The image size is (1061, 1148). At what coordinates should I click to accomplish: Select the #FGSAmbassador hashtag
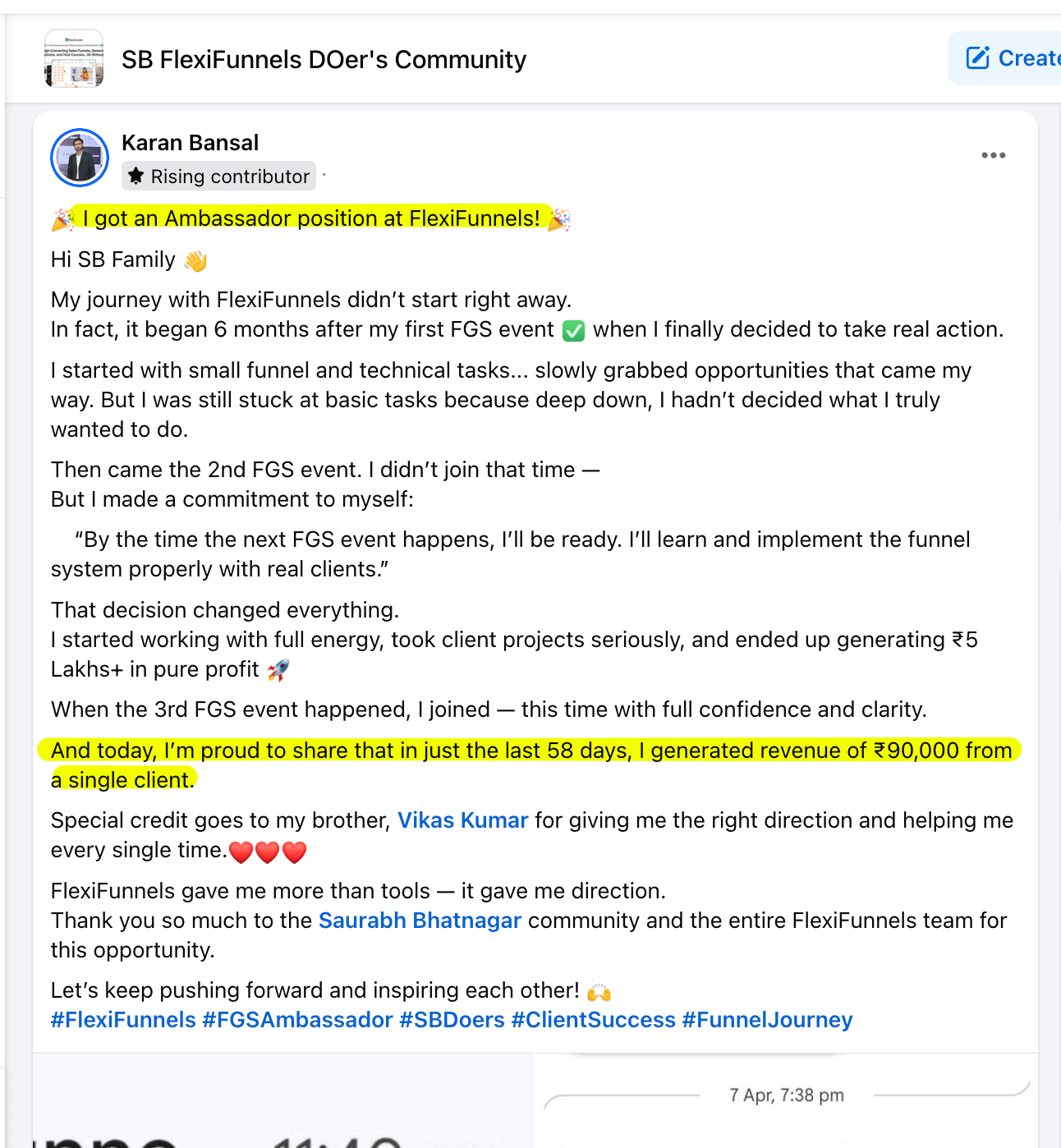[x=297, y=1020]
